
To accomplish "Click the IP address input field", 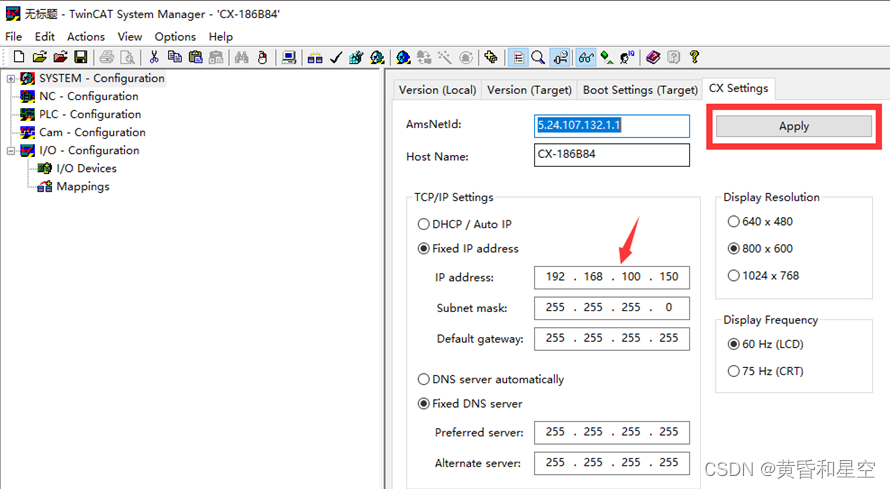I will [x=612, y=277].
